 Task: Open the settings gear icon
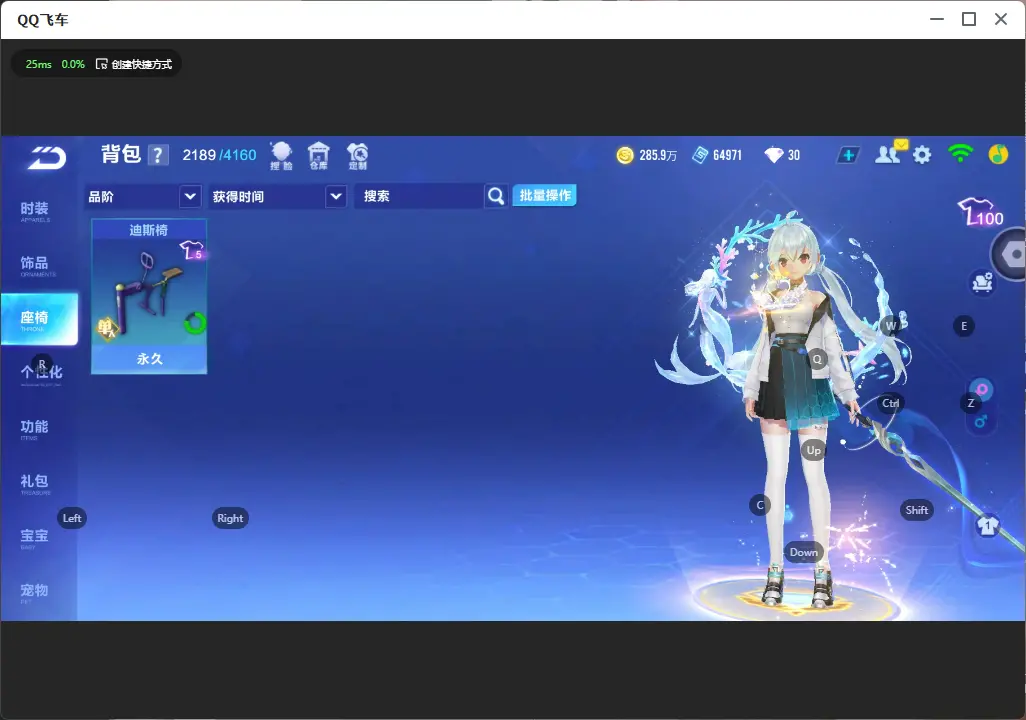[922, 155]
